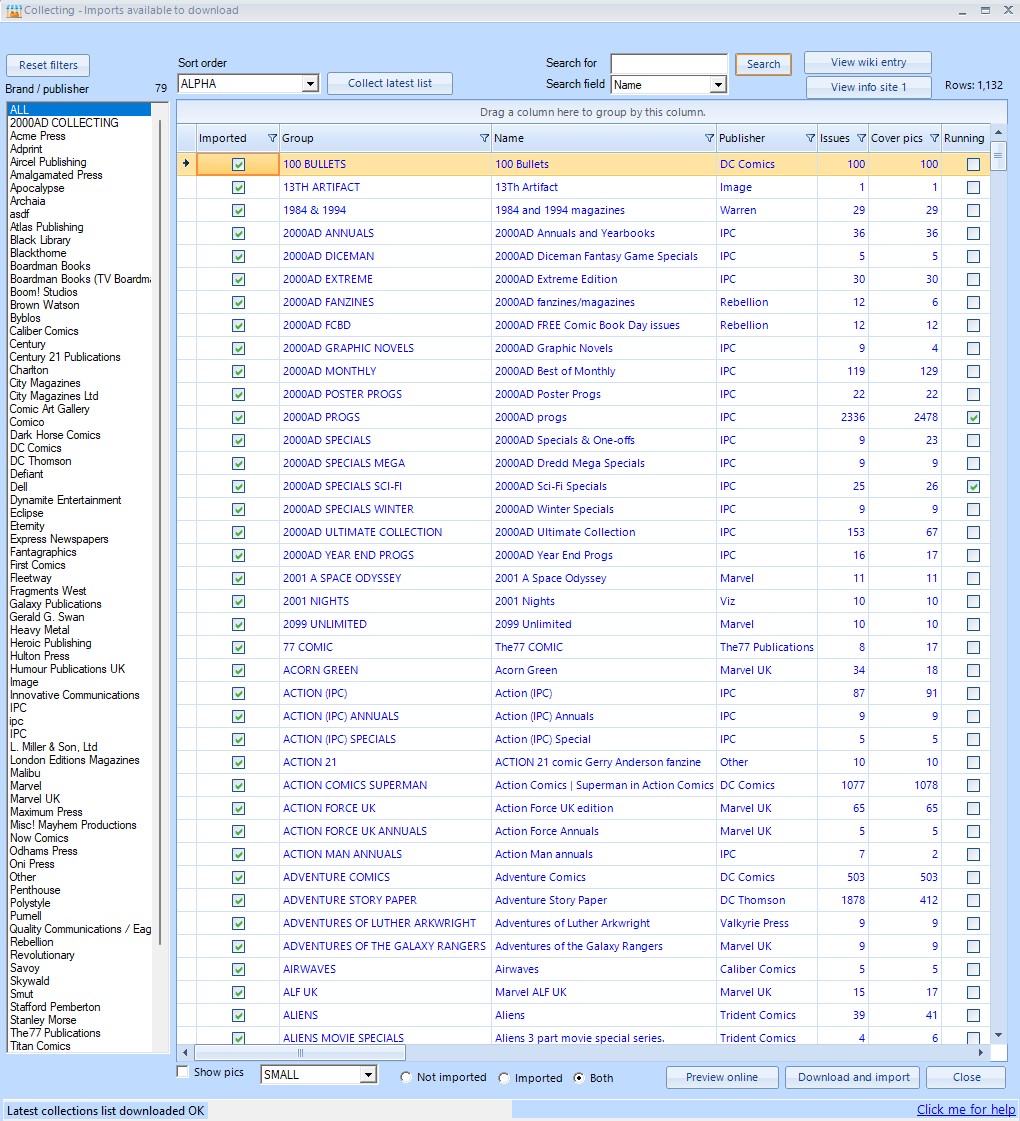
Task: Click Valkyrie Press publisher cell
Action: click(767, 924)
